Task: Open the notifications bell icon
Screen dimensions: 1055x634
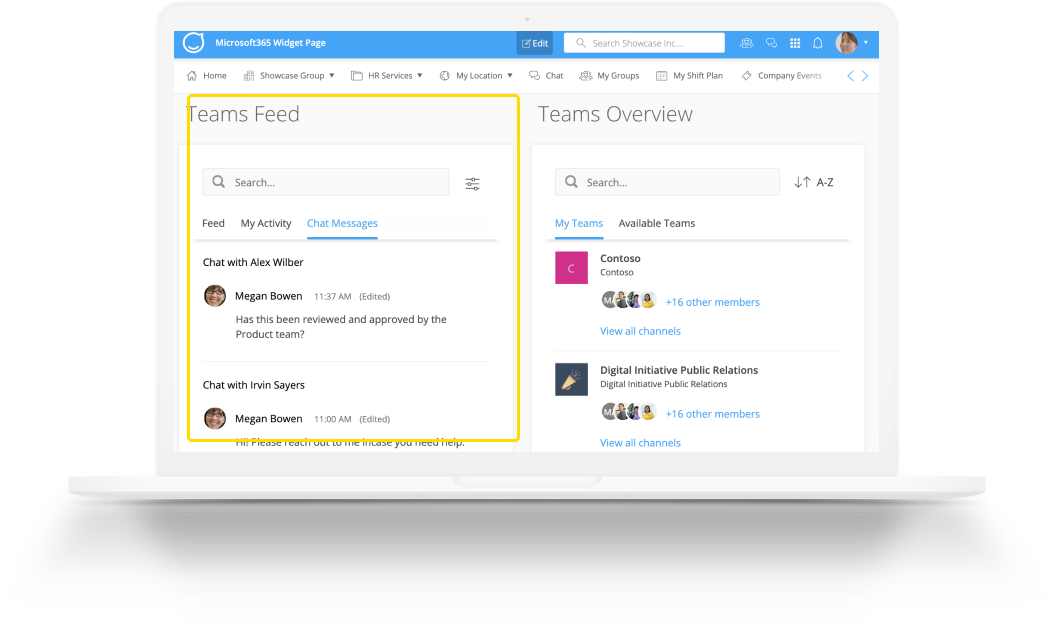Action: [817, 43]
